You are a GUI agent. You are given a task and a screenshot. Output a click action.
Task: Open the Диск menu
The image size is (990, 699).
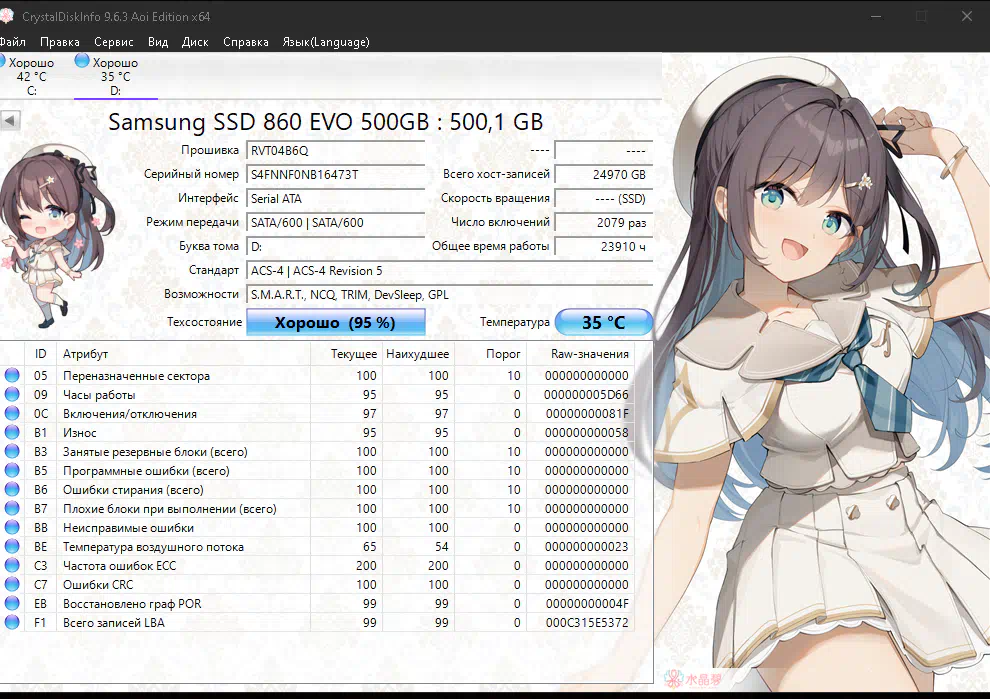coord(195,42)
